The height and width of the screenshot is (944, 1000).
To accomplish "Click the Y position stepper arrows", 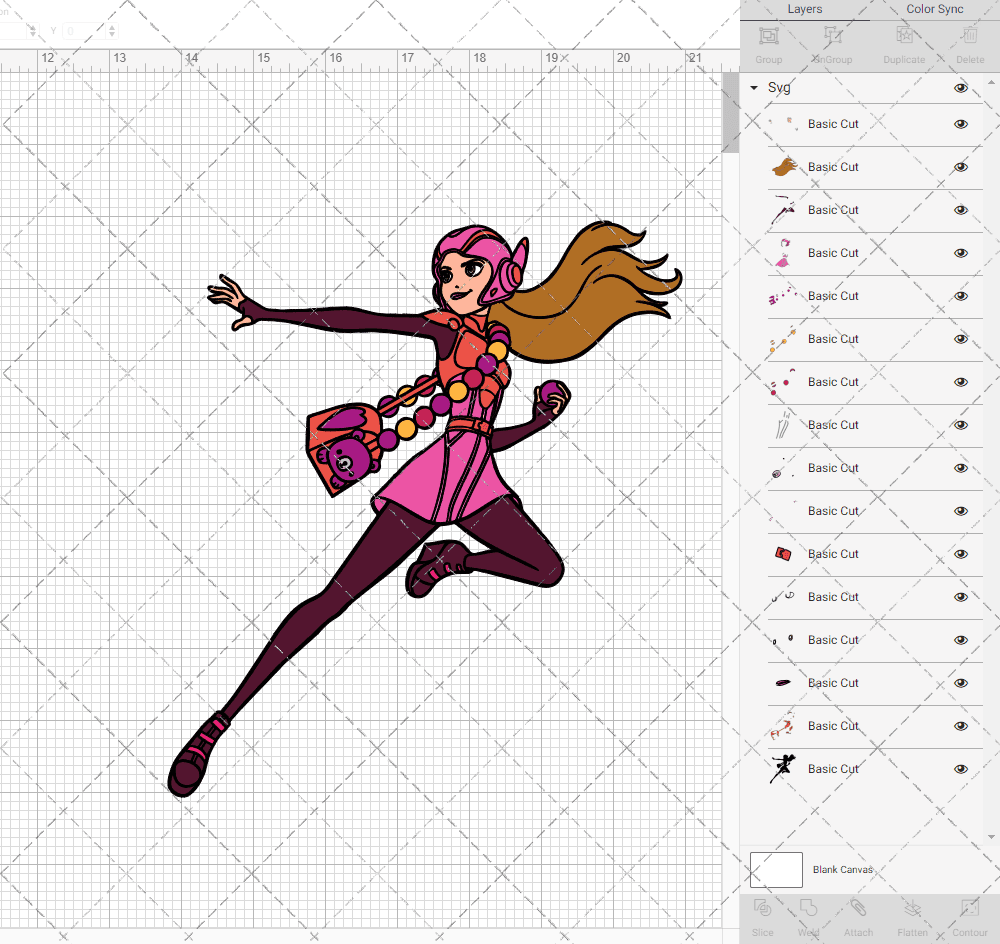I will click(112, 31).
